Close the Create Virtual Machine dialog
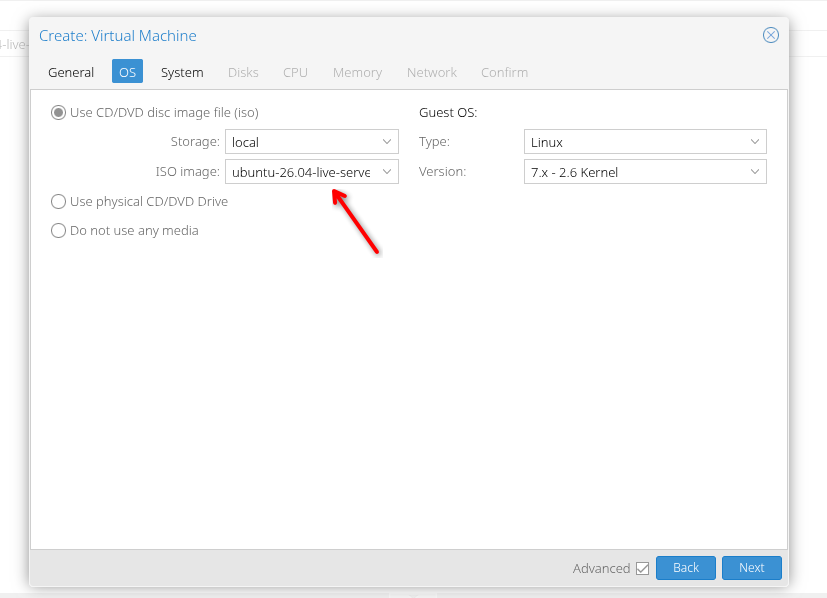827x598 pixels. point(771,35)
